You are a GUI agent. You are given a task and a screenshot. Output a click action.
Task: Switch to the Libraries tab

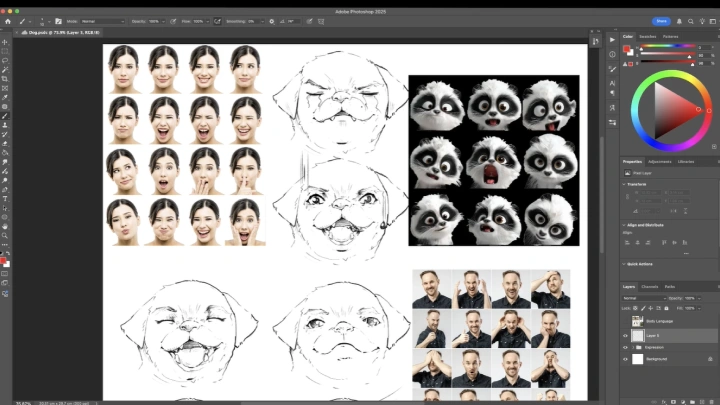point(686,162)
